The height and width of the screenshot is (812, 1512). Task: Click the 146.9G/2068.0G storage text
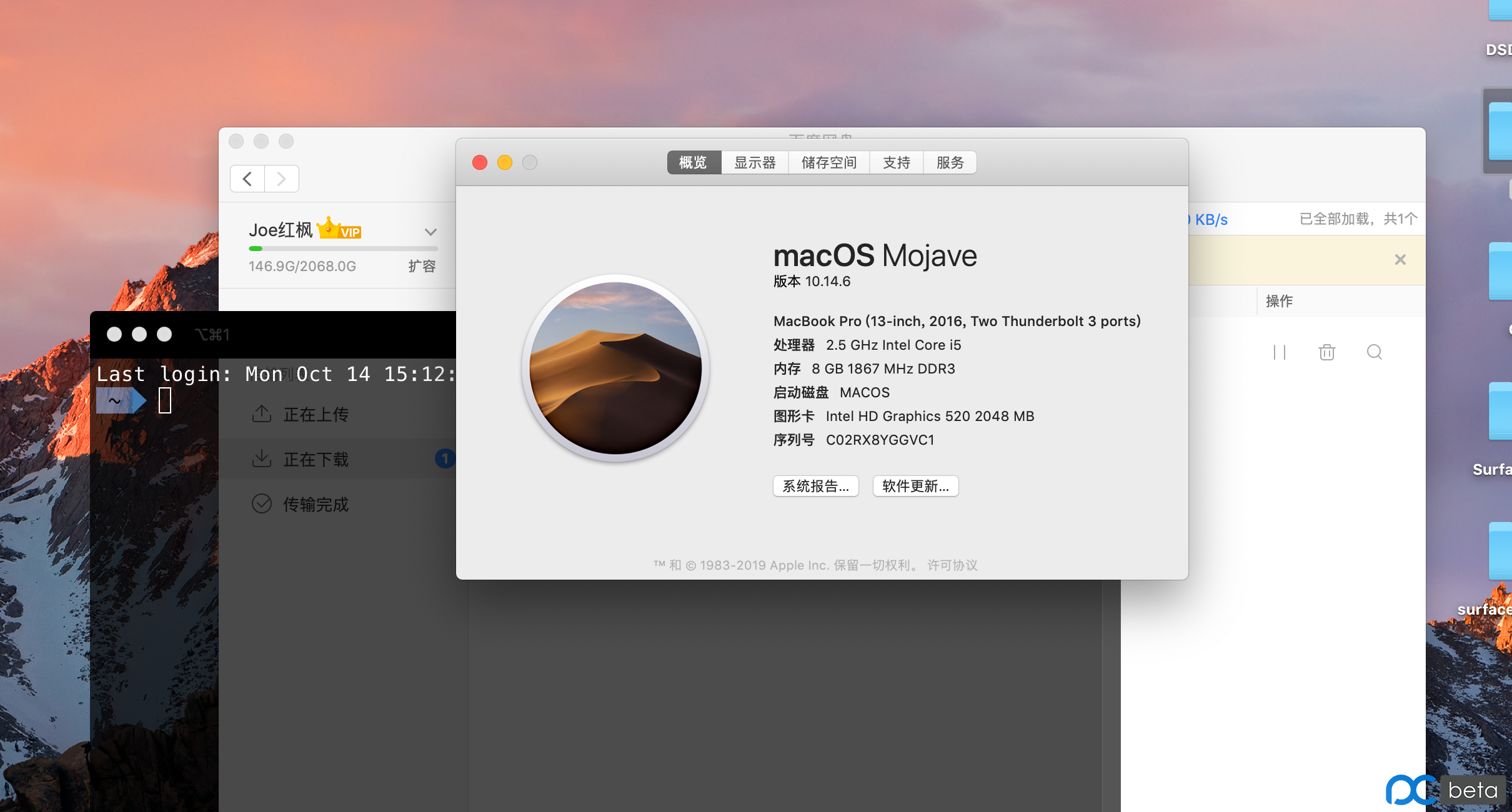[302, 267]
